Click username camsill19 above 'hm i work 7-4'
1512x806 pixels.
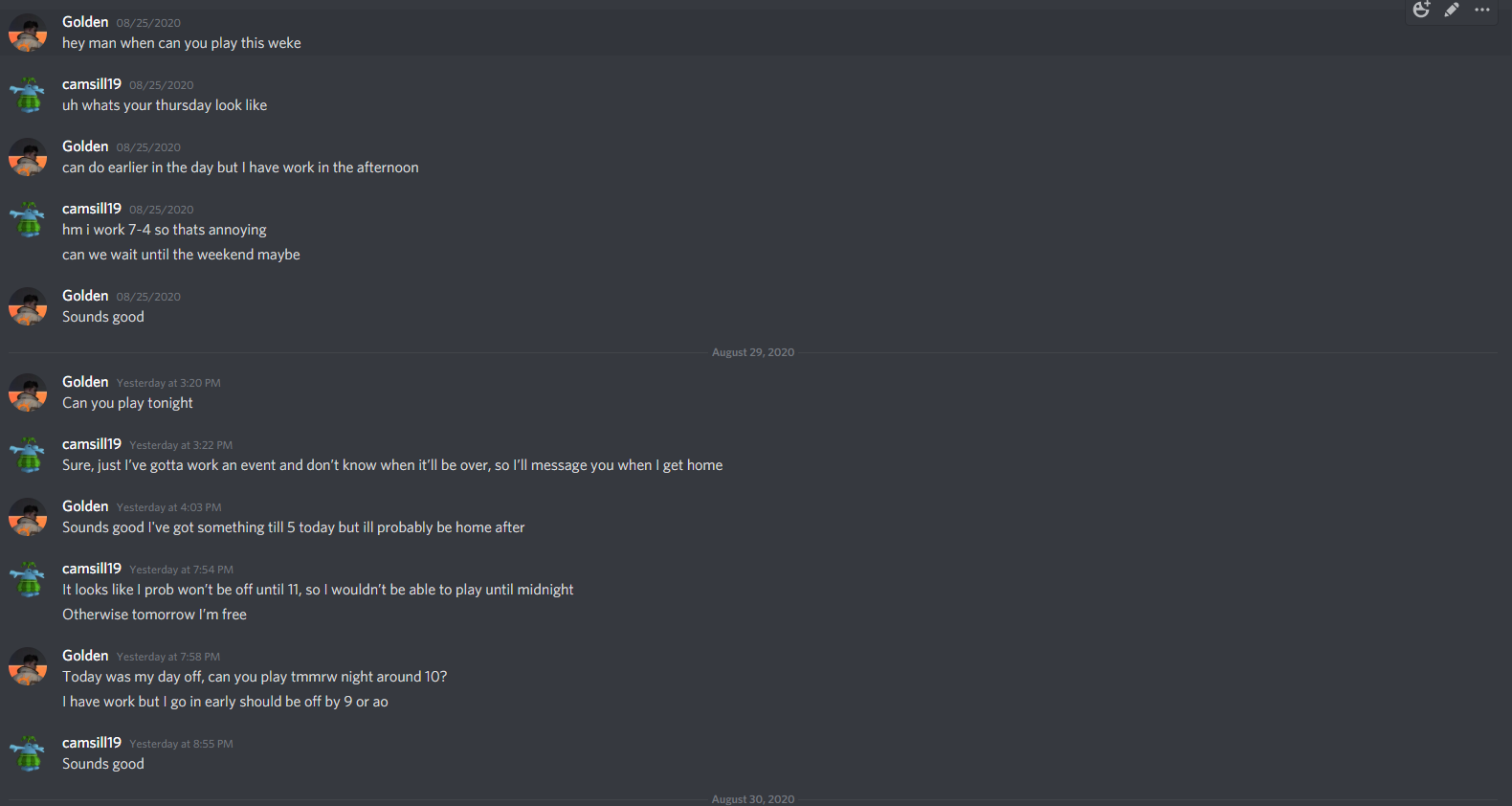click(92, 209)
